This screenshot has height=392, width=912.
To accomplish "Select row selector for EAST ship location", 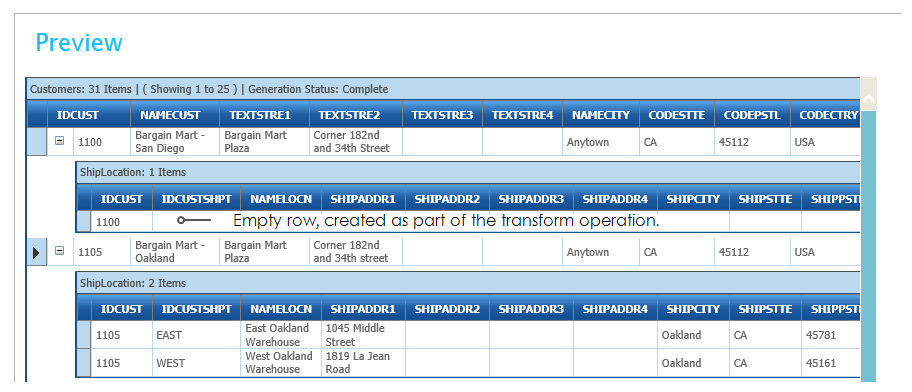I will [x=84, y=335].
